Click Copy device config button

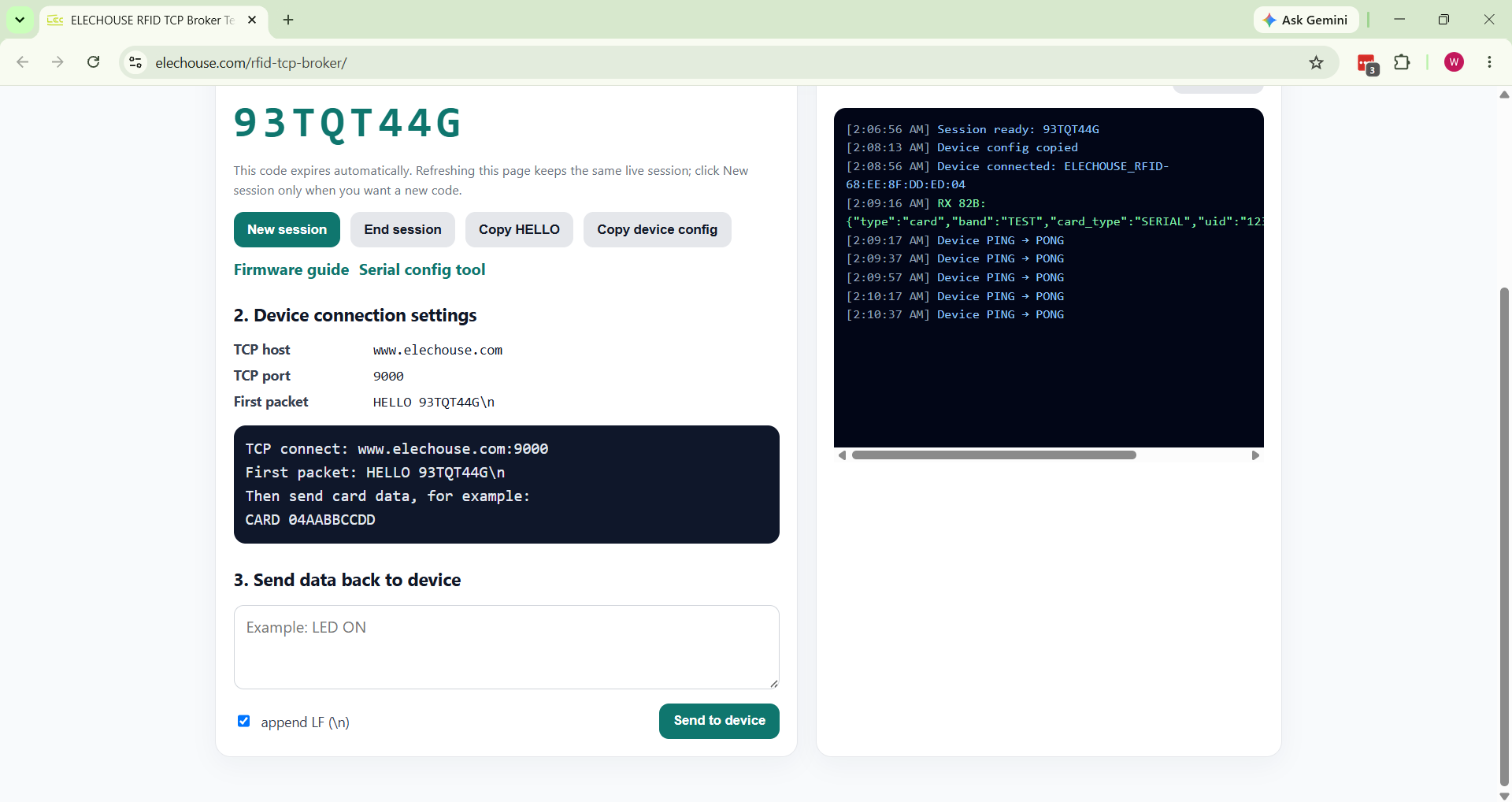(657, 229)
